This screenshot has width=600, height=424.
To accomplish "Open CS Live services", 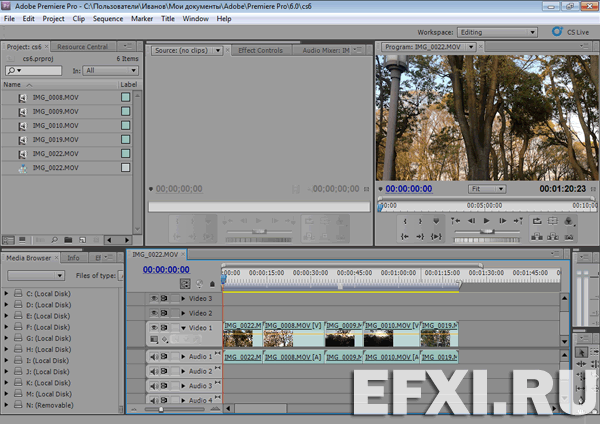I will coord(570,32).
